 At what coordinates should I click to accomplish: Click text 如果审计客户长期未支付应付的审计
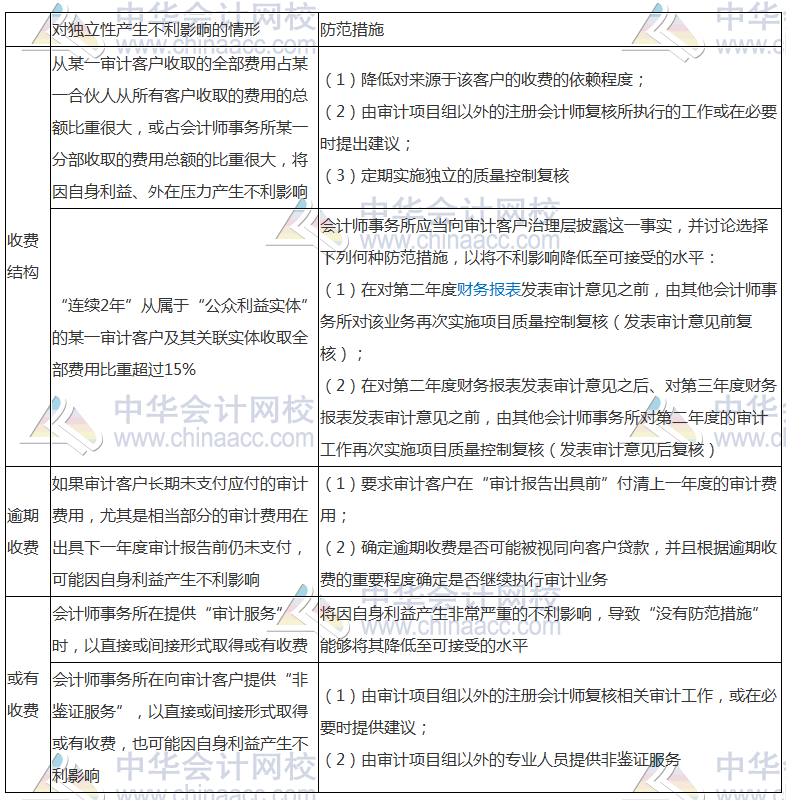(x=180, y=484)
